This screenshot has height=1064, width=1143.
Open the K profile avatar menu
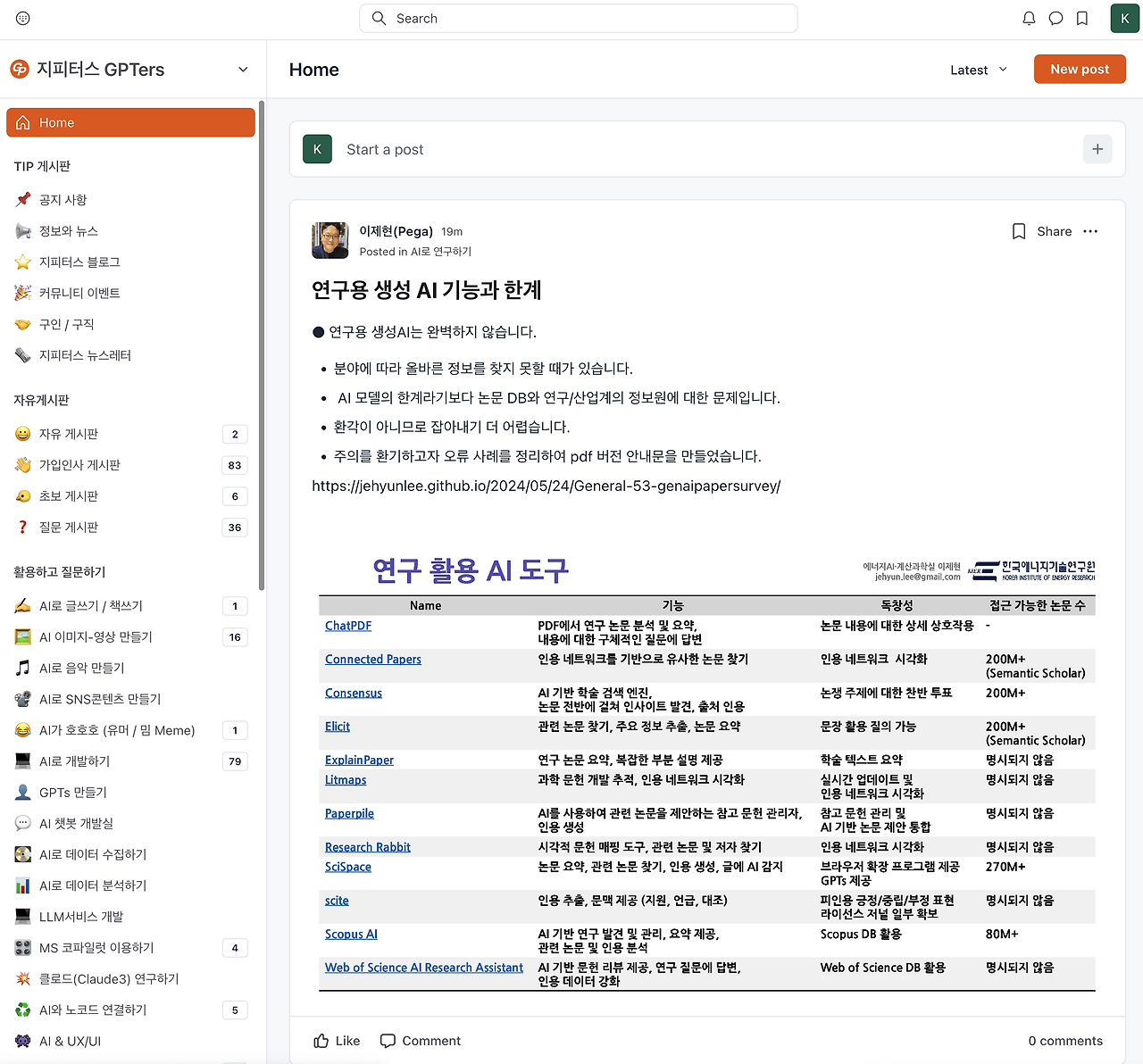[1125, 19]
